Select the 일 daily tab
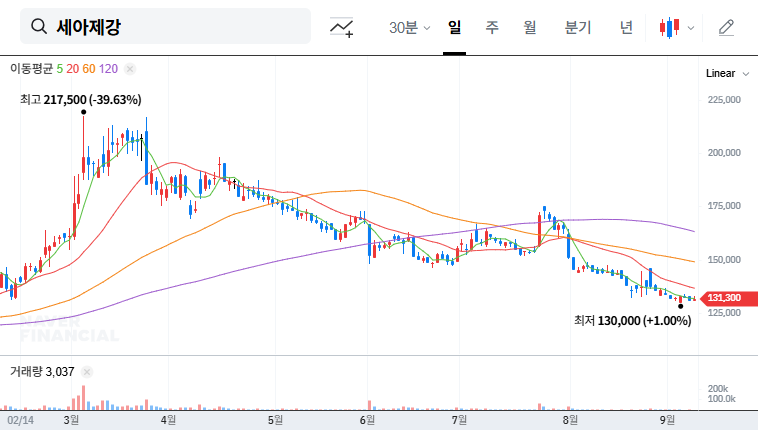 point(454,27)
